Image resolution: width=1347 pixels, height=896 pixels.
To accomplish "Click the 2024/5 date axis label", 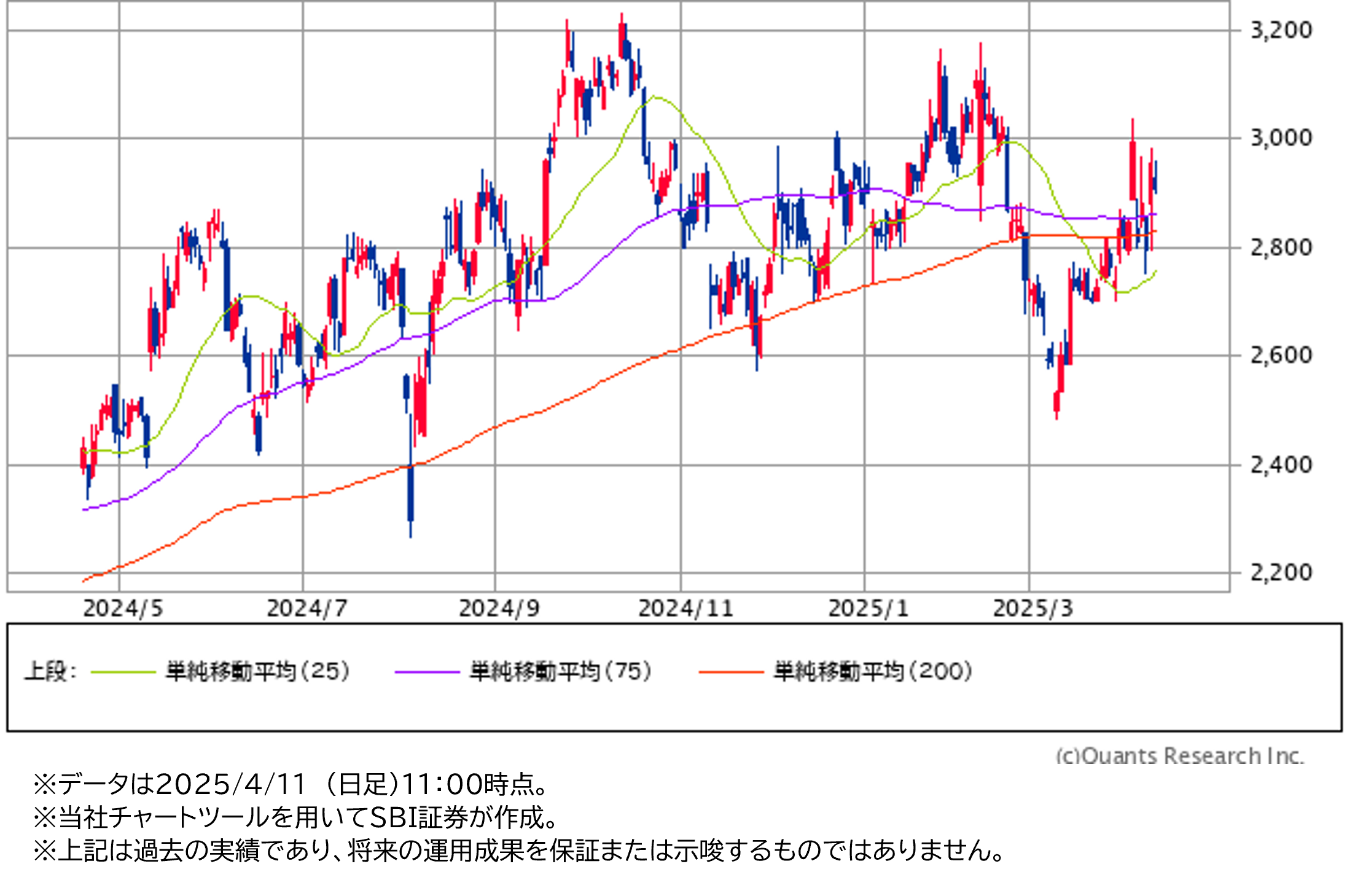I will coord(123,609).
